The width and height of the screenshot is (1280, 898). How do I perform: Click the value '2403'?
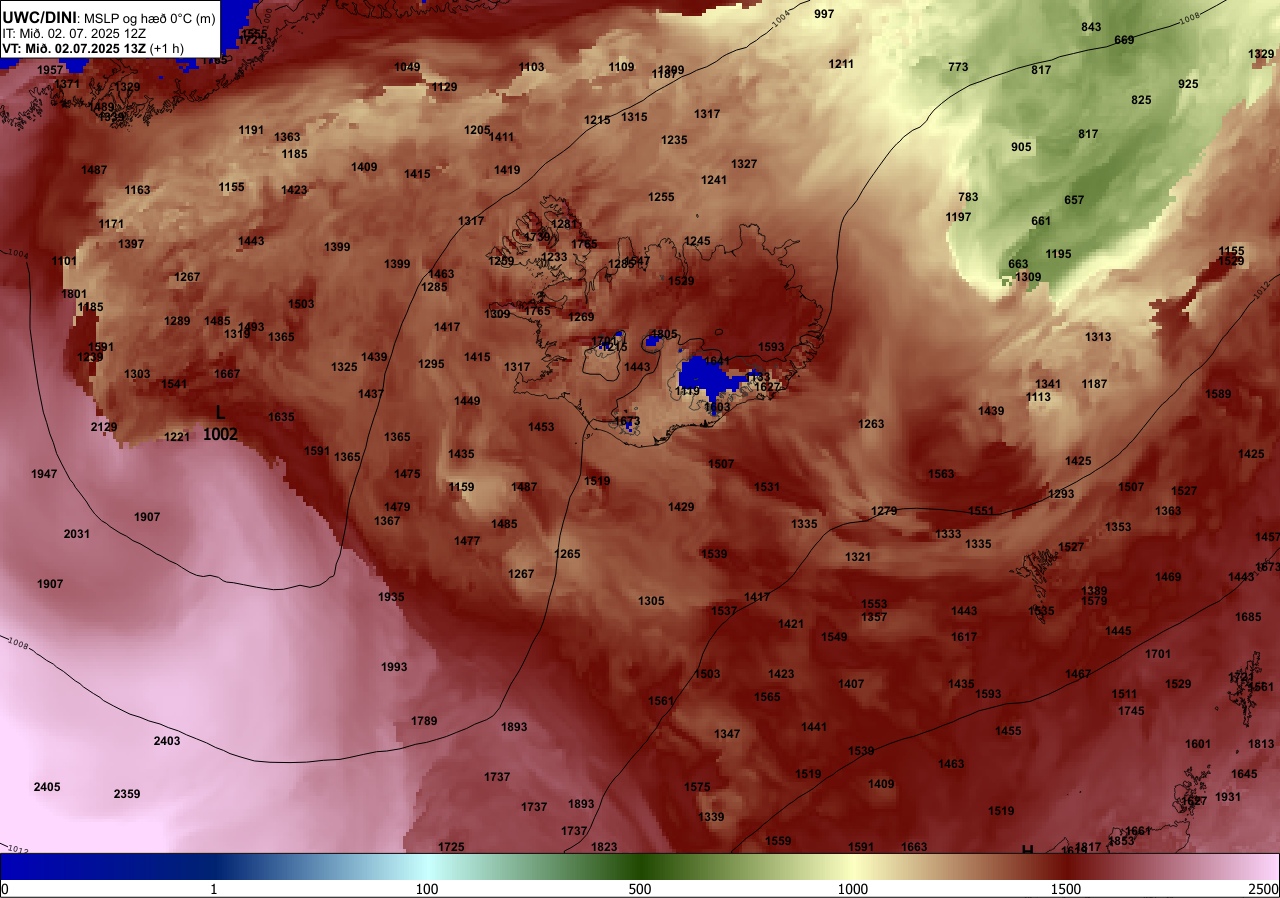[x=167, y=741]
